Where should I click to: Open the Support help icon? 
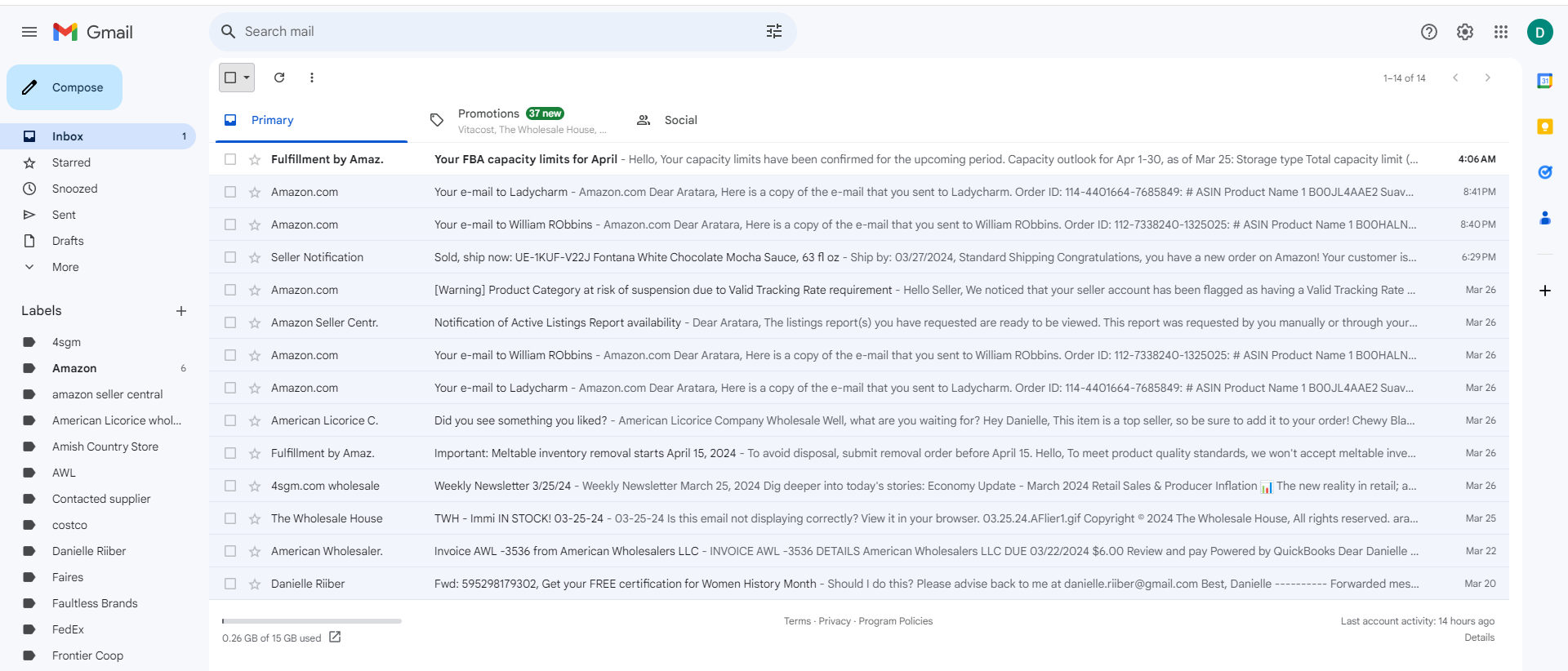(x=1429, y=32)
